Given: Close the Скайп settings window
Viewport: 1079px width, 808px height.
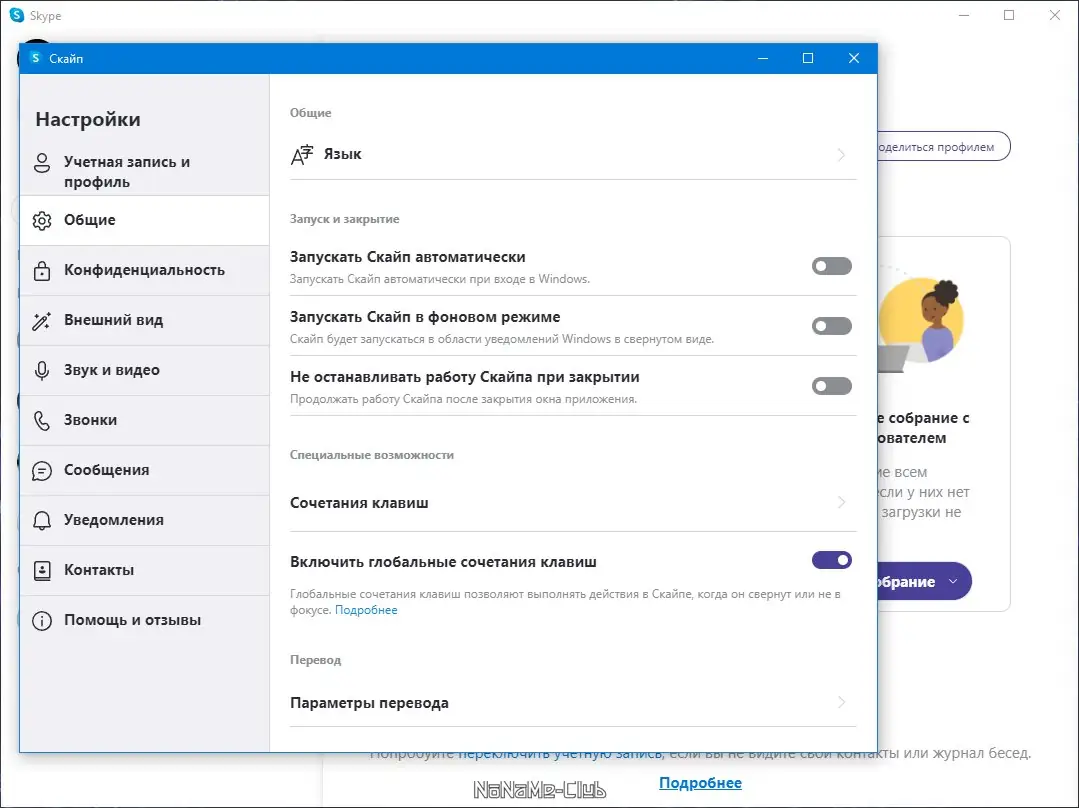Looking at the screenshot, I should click(x=854, y=59).
